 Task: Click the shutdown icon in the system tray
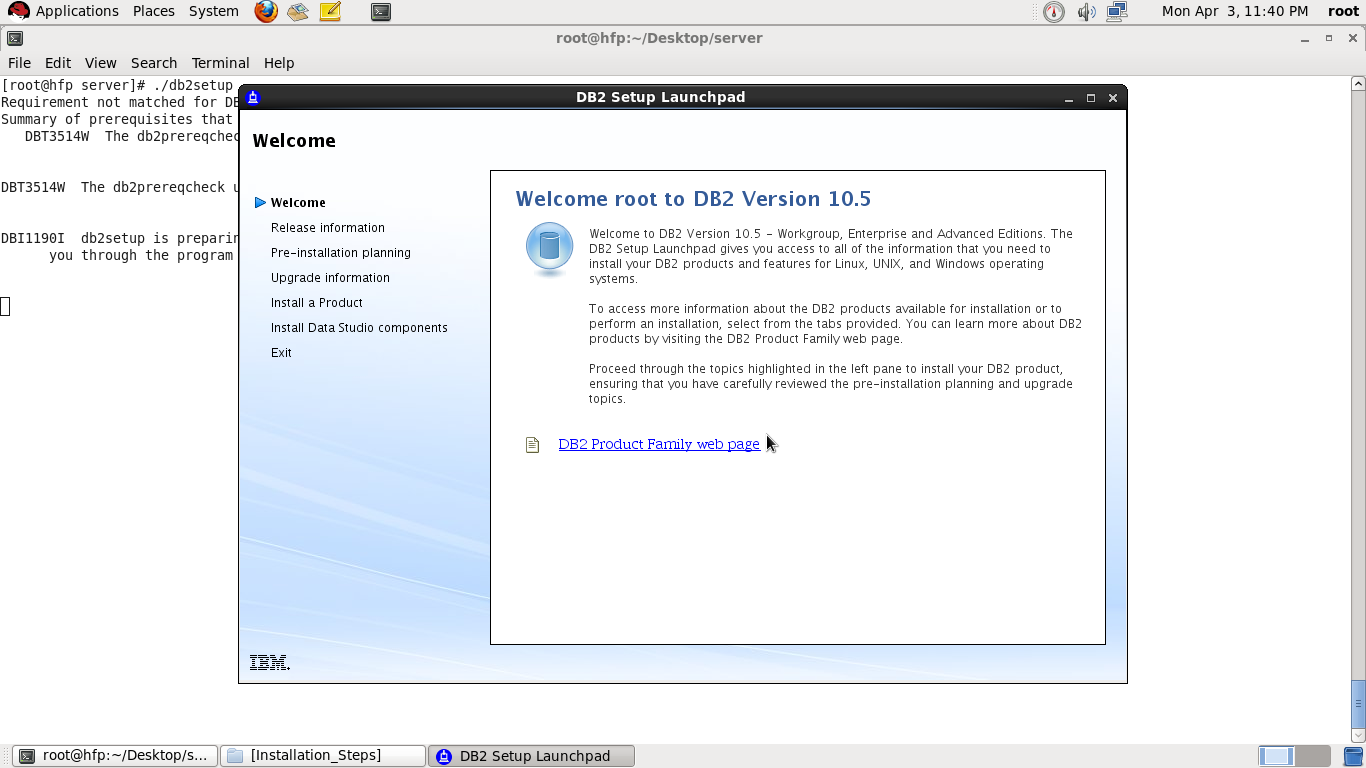[1052, 12]
